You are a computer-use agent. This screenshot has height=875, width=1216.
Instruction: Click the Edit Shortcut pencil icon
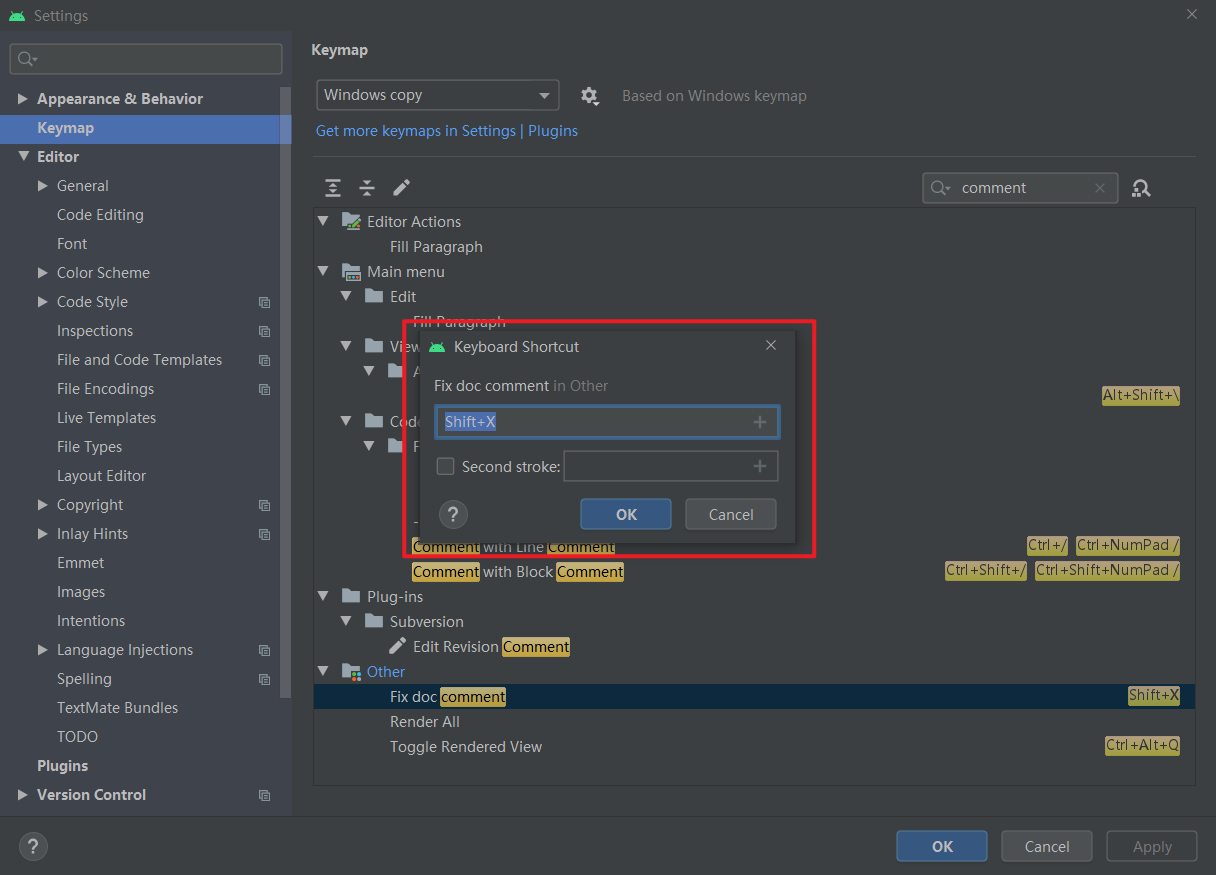[x=401, y=187]
